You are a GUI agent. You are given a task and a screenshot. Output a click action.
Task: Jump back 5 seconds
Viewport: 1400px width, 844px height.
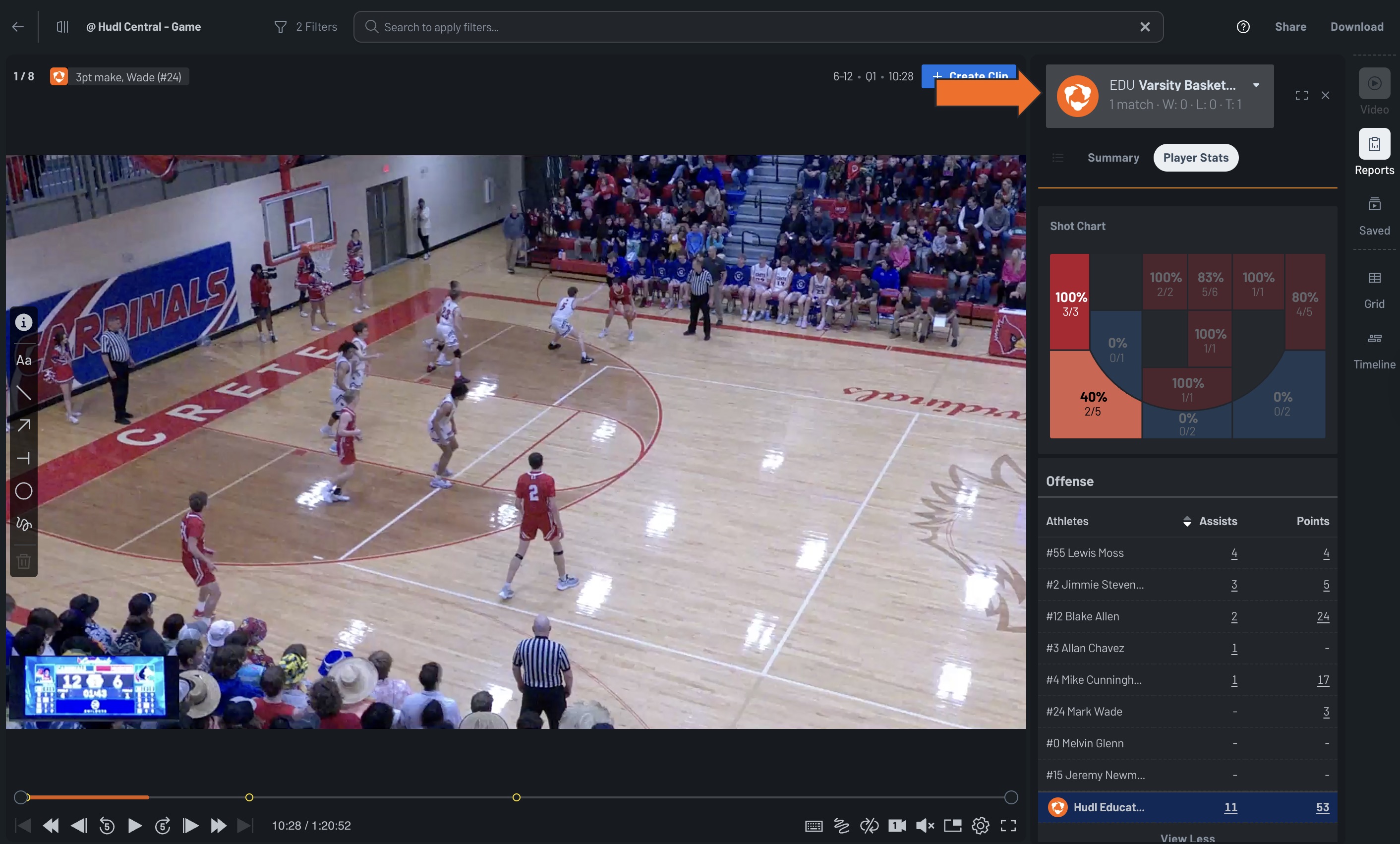pyautogui.click(x=106, y=825)
